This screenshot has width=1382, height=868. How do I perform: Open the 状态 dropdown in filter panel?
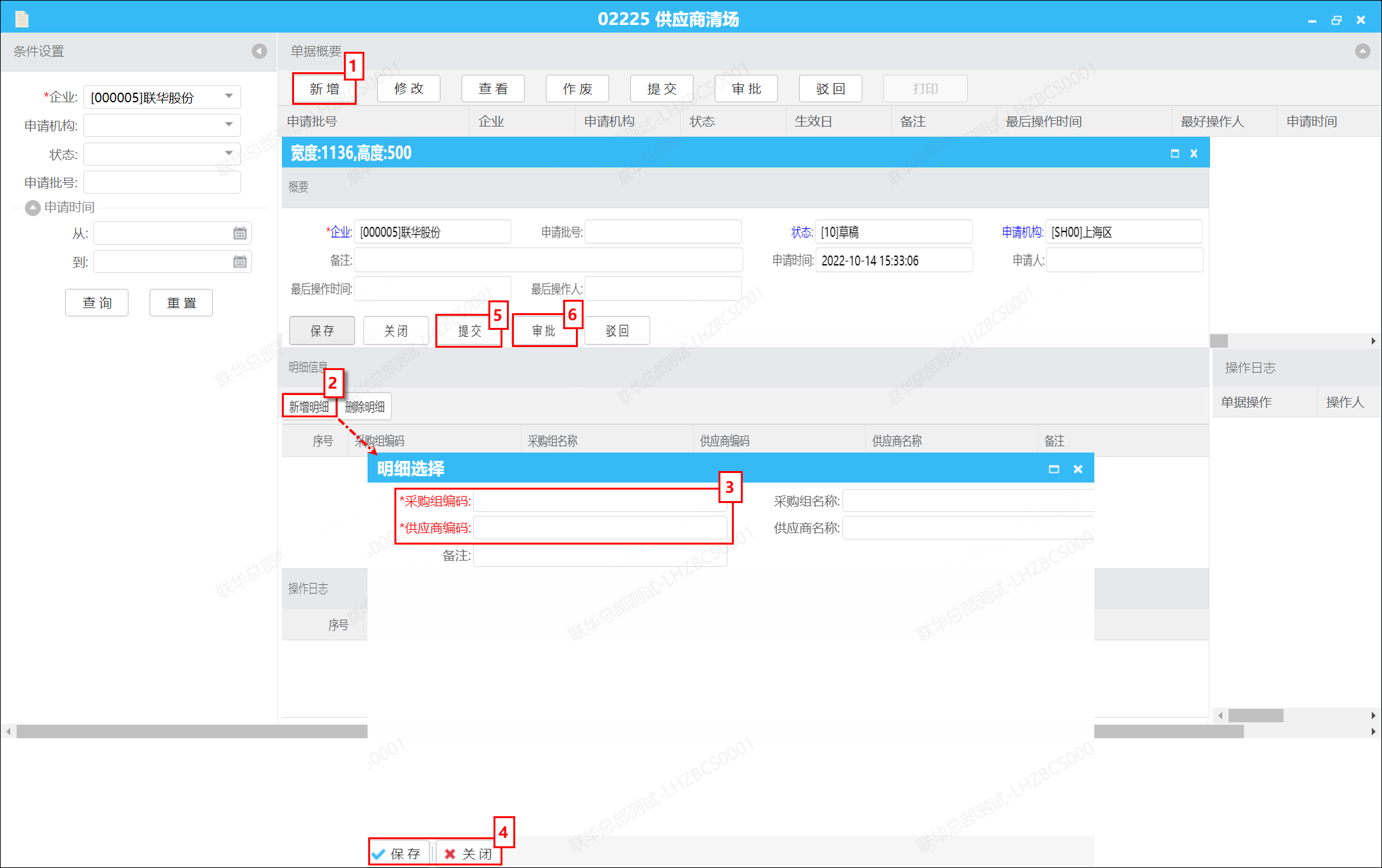pyautogui.click(x=228, y=153)
